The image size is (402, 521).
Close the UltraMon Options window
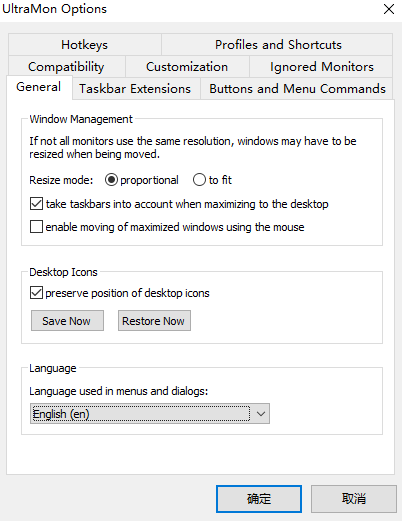coord(389,9)
